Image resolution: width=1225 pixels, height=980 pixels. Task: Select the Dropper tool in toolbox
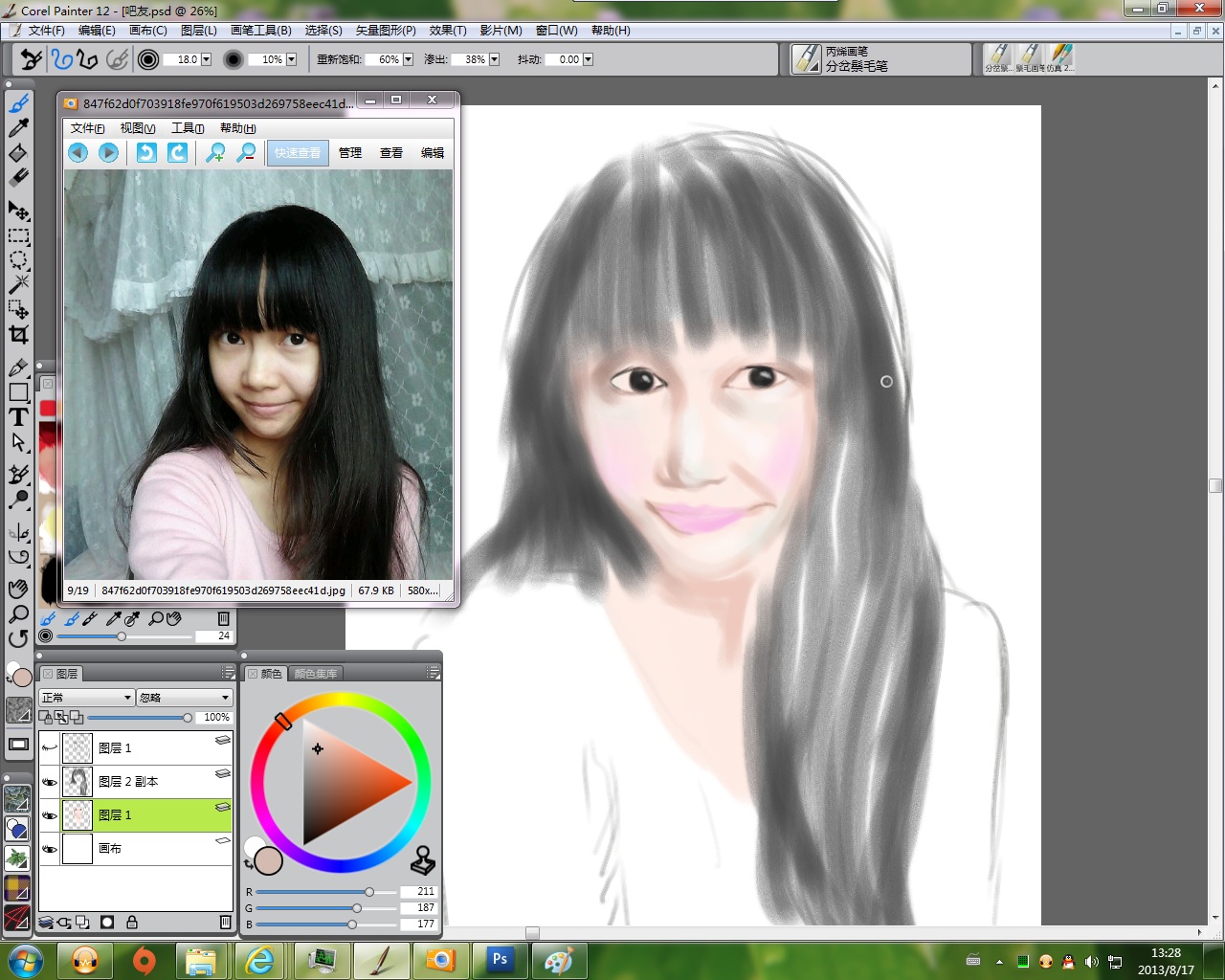pos(18,127)
